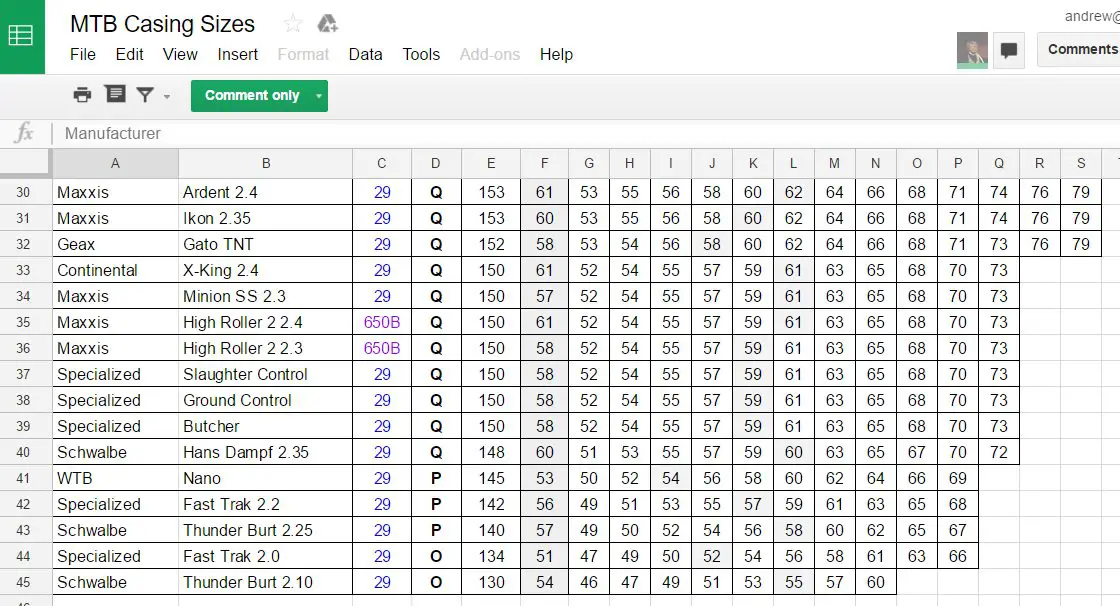This screenshot has height=606, width=1120.
Task: Click the Thunder Burt 2.10 cell
Action: (x=266, y=582)
